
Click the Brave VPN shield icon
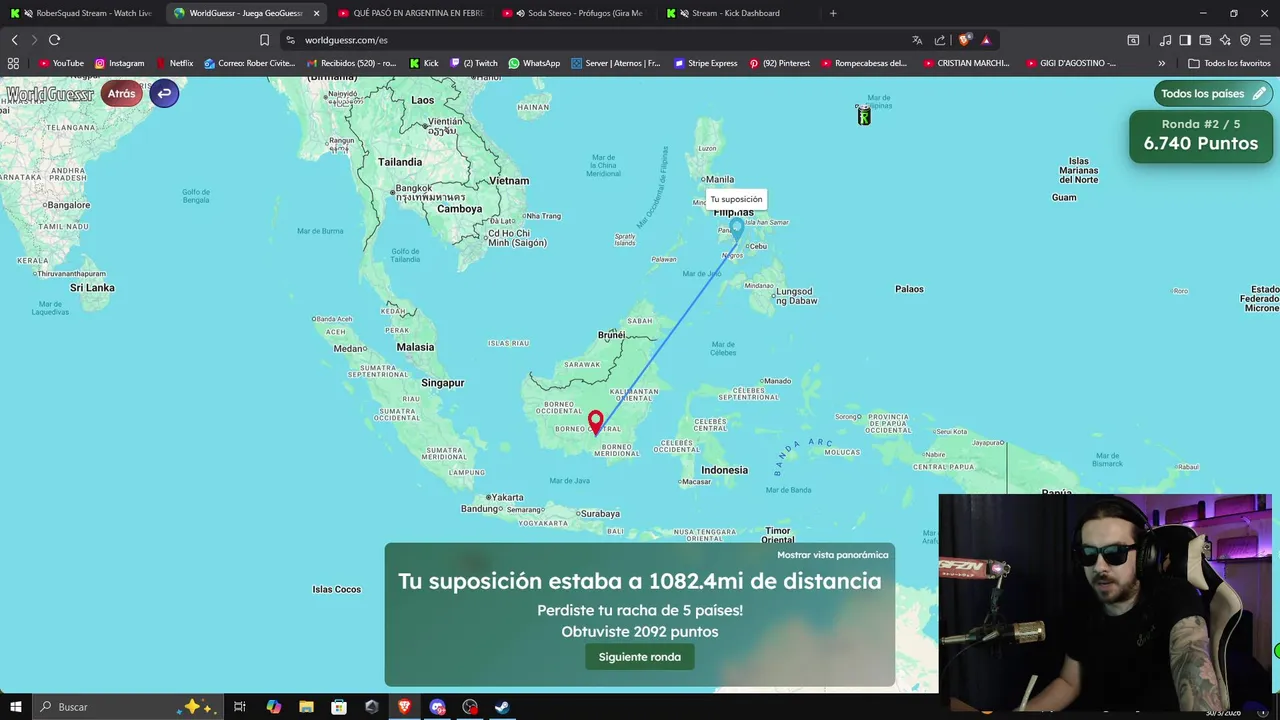[1245, 40]
